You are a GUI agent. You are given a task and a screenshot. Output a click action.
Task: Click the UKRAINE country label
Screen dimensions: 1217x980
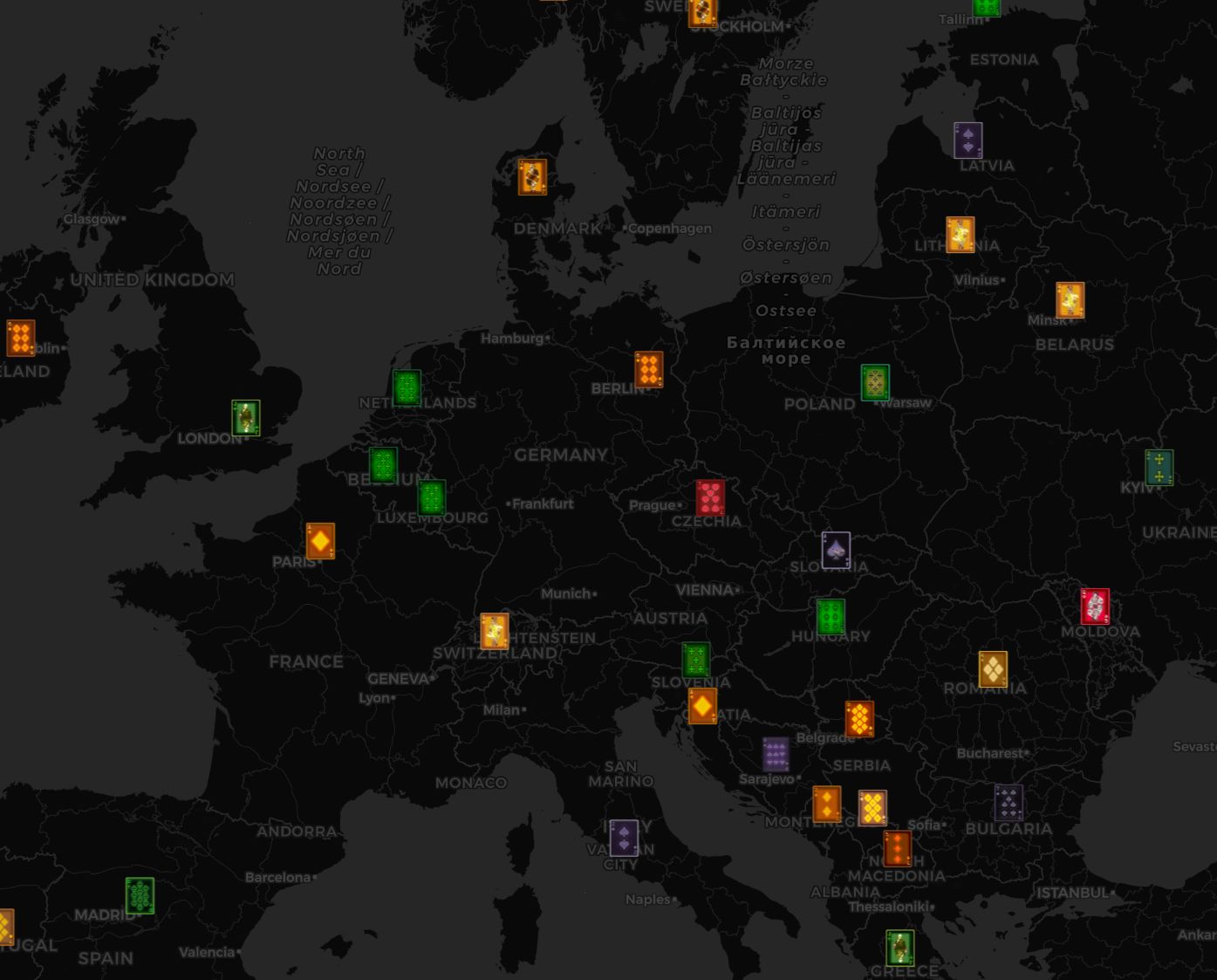click(1179, 532)
